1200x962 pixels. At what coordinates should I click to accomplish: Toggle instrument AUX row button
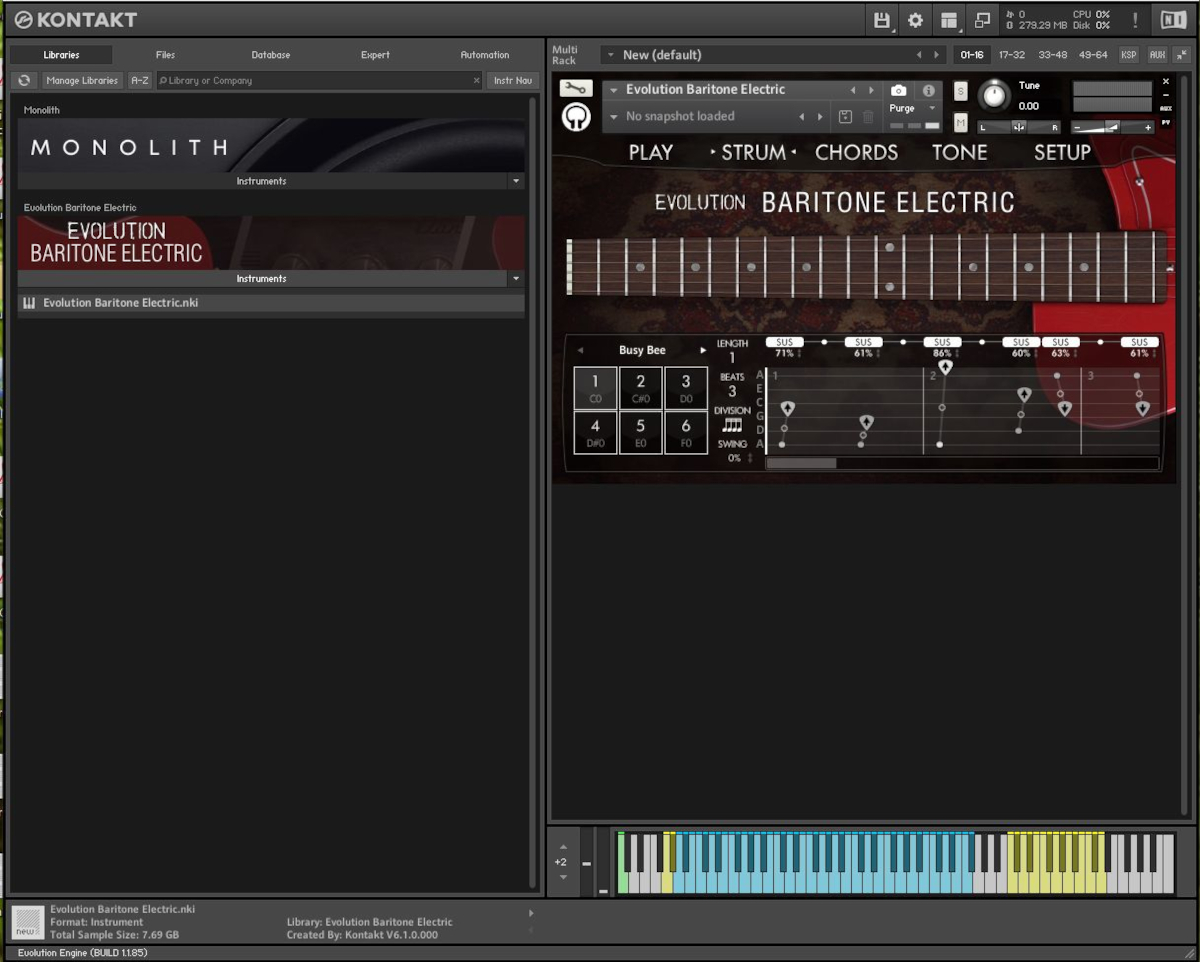click(x=1166, y=108)
